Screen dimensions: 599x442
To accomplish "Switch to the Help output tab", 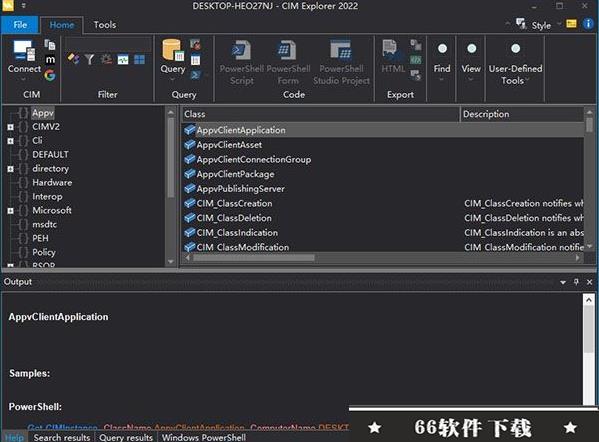I will [x=14, y=437].
